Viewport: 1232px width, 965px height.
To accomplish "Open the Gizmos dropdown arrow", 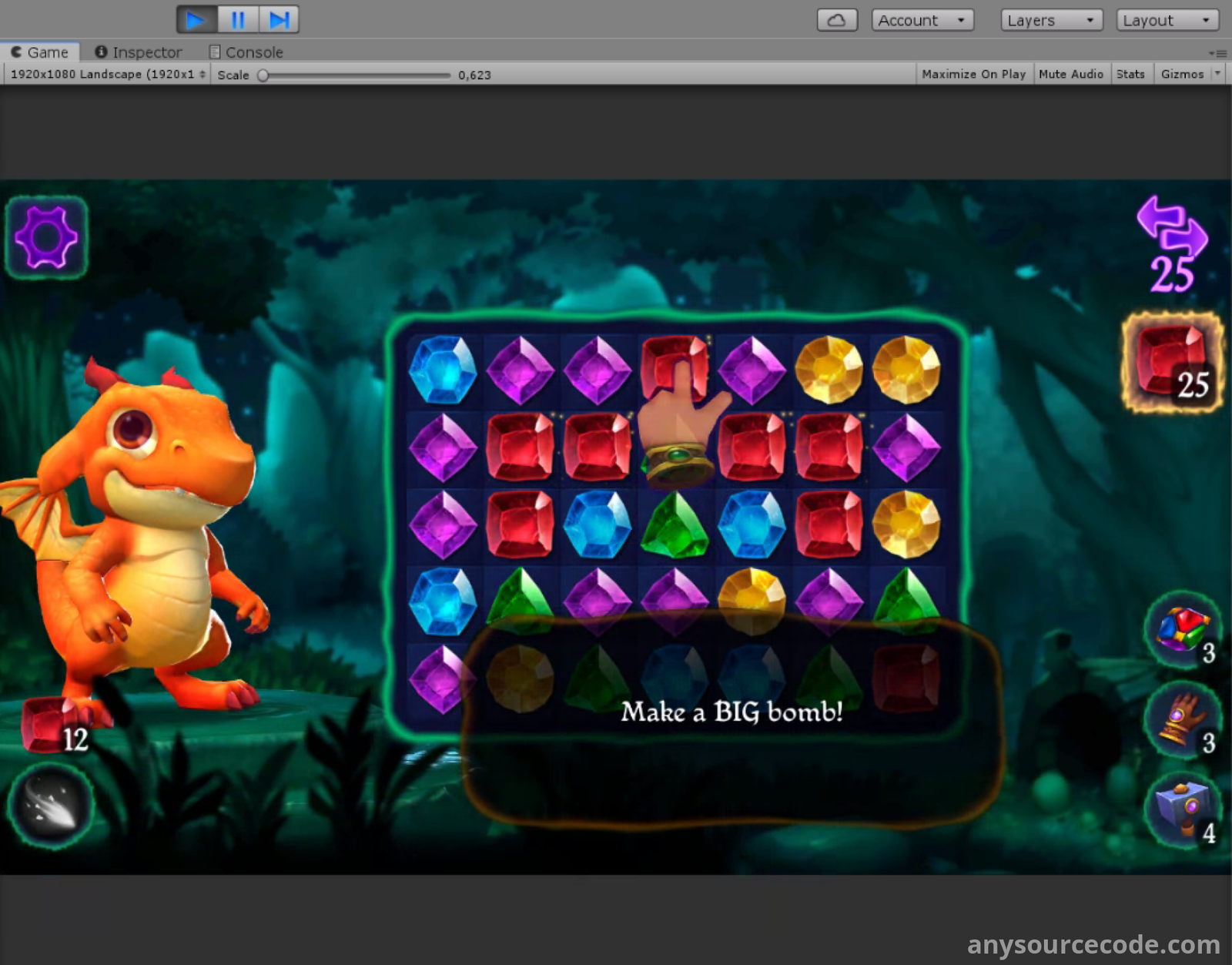I will coord(1217,74).
